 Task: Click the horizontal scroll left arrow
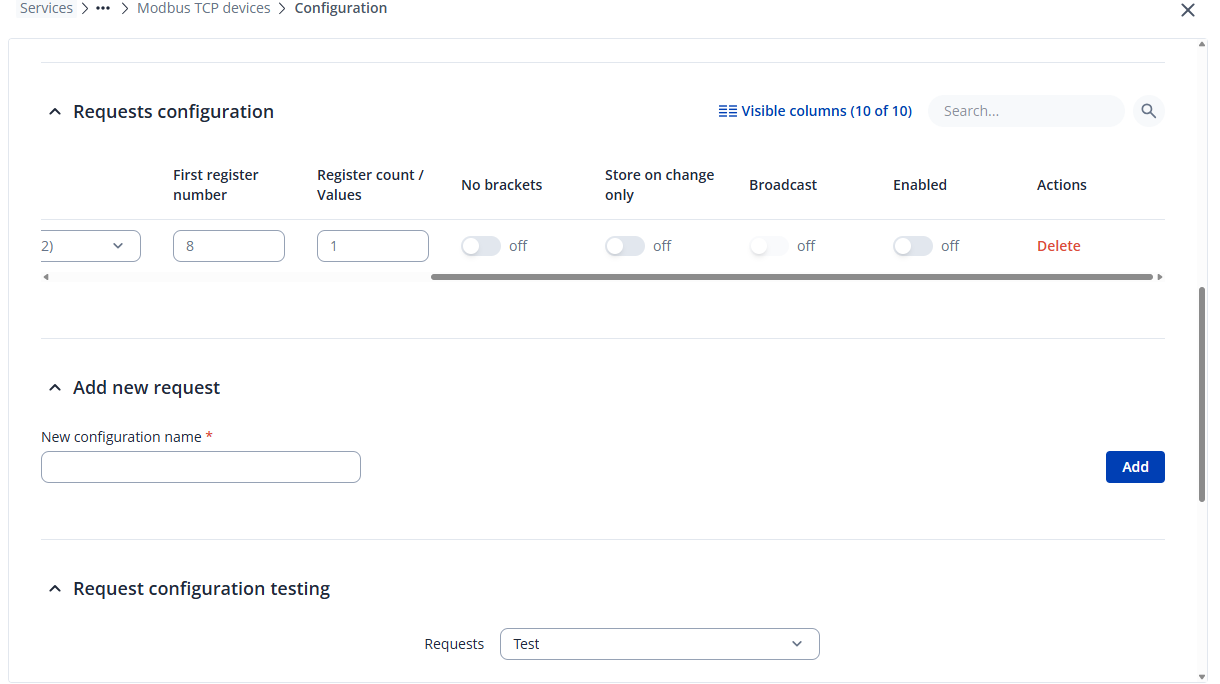click(x=46, y=277)
